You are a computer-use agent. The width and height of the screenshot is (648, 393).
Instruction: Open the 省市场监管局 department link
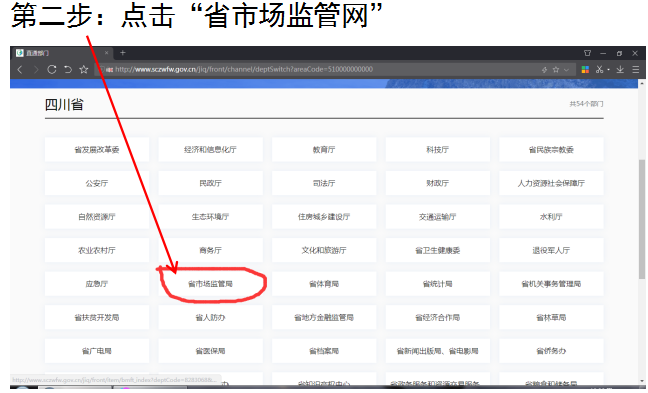point(210,284)
